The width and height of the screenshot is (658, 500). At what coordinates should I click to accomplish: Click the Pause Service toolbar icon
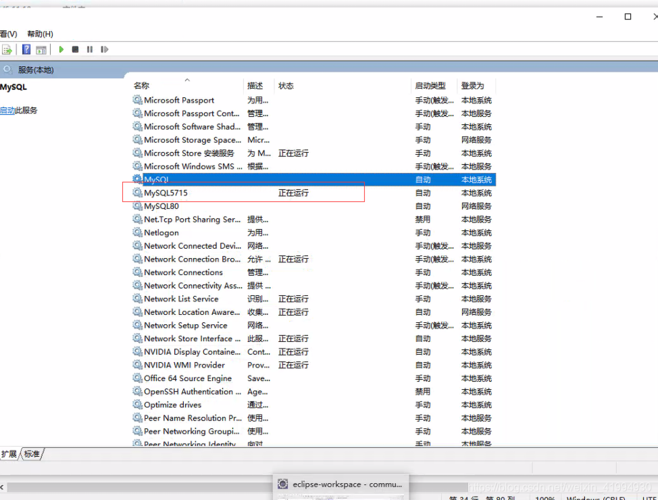[x=90, y=50]
